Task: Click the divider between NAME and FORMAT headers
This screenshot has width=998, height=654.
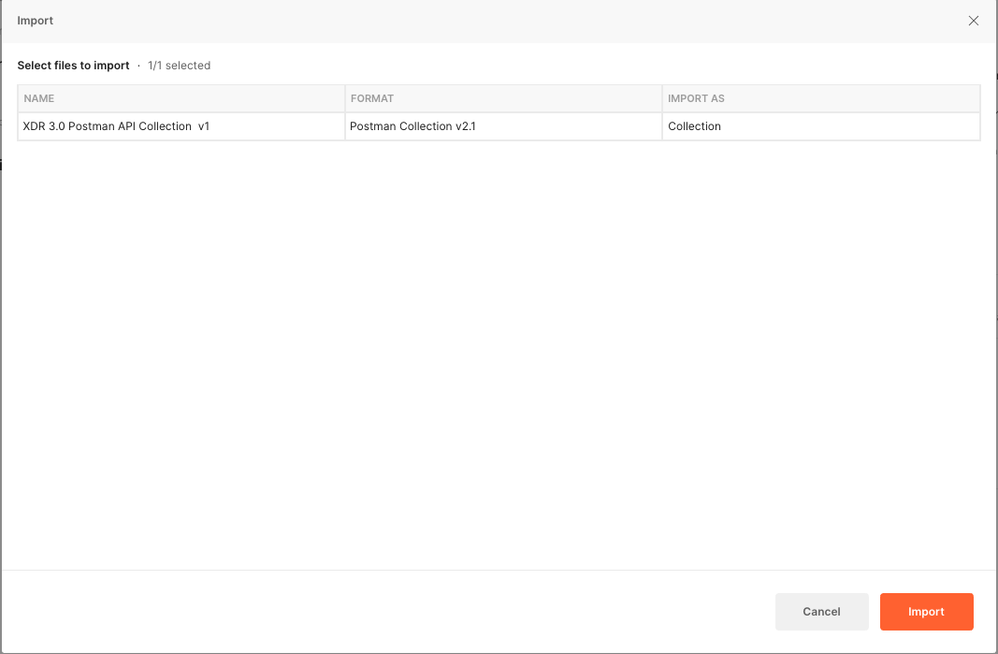Action: [x=345, y=99]
